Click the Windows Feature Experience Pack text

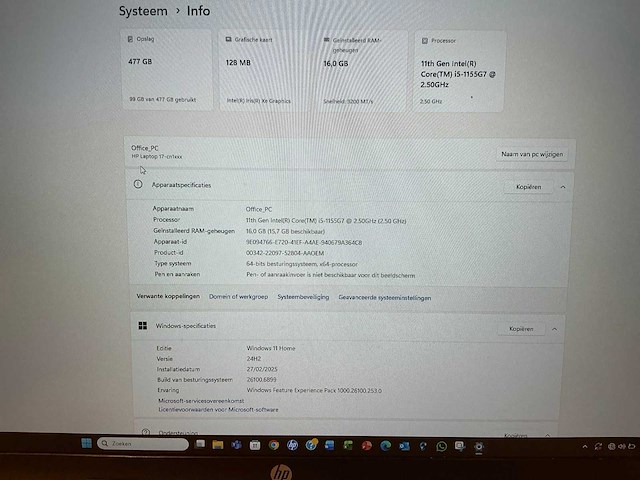pyautogui.click(x=314, y=391)
